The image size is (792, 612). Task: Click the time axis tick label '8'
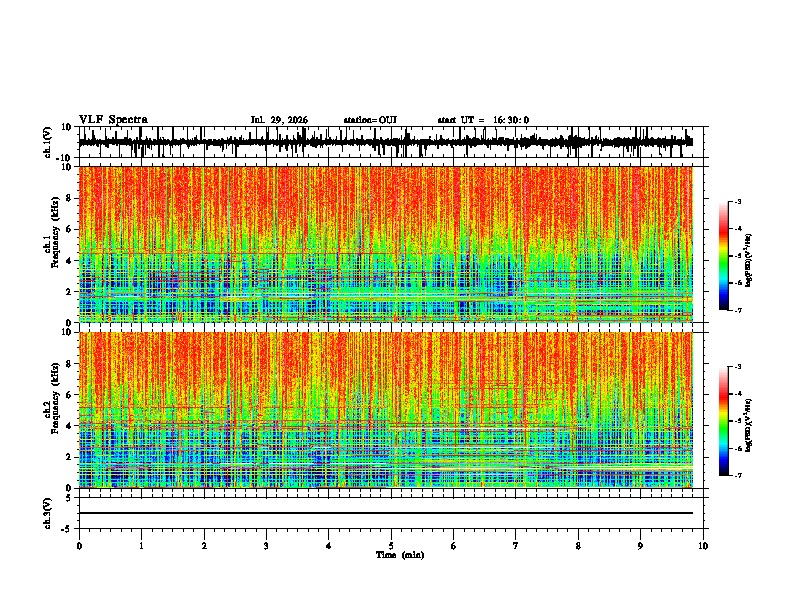pos(578,546)
